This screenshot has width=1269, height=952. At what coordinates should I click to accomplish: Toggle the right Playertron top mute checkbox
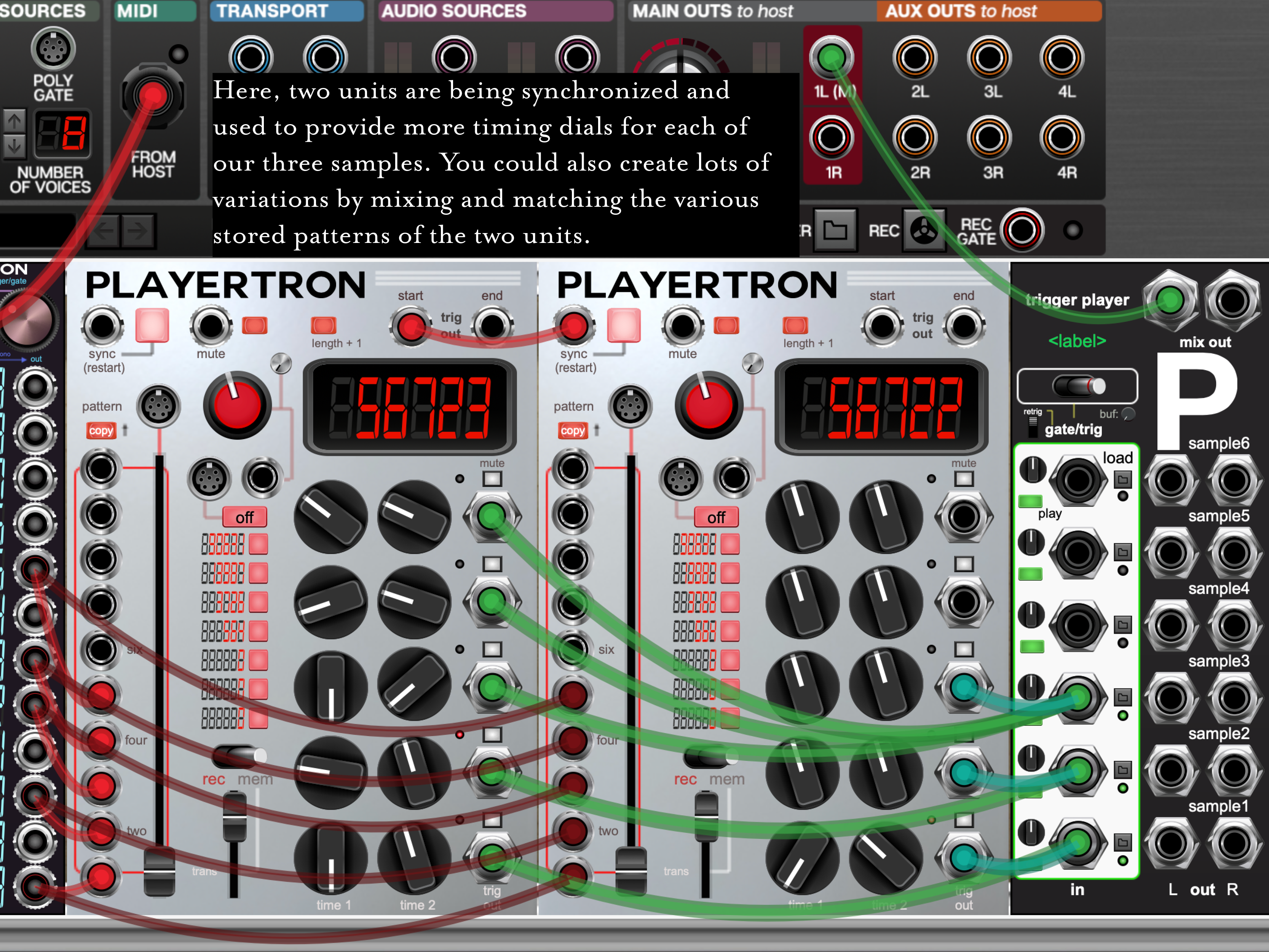[964, 479]
